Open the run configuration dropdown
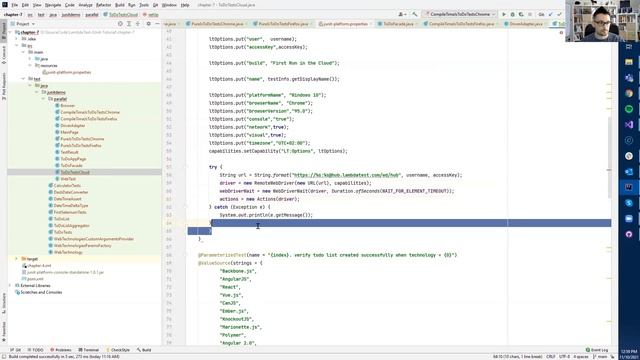 460,14
